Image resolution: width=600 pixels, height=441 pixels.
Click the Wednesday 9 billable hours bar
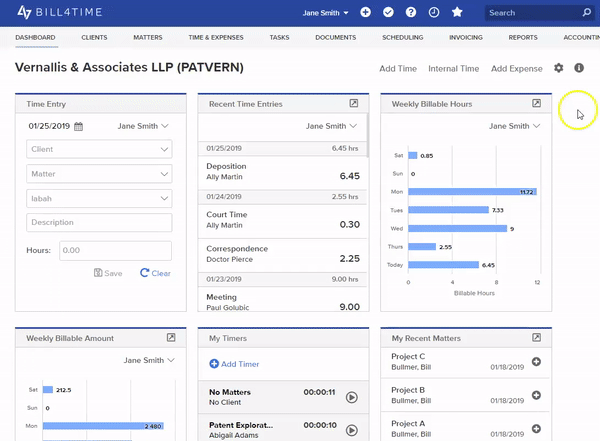457,229
